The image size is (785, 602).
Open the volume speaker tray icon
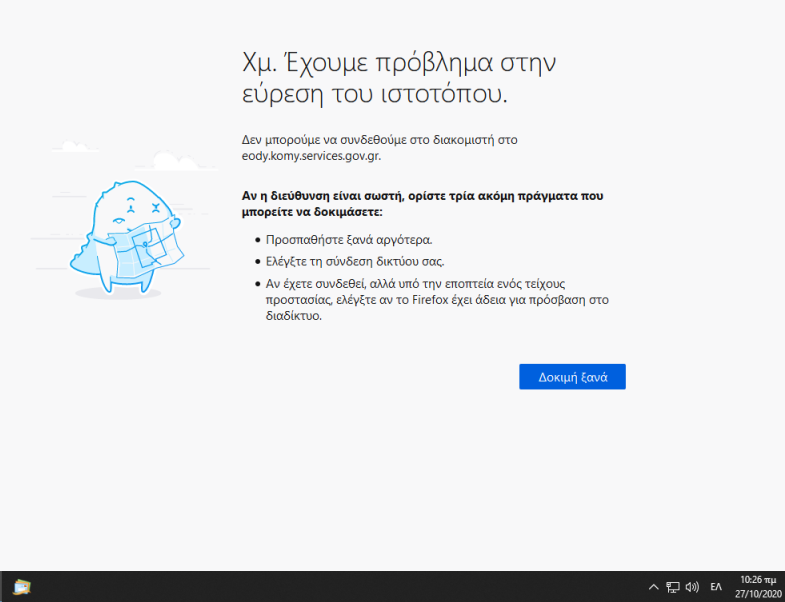pos(692,587)
